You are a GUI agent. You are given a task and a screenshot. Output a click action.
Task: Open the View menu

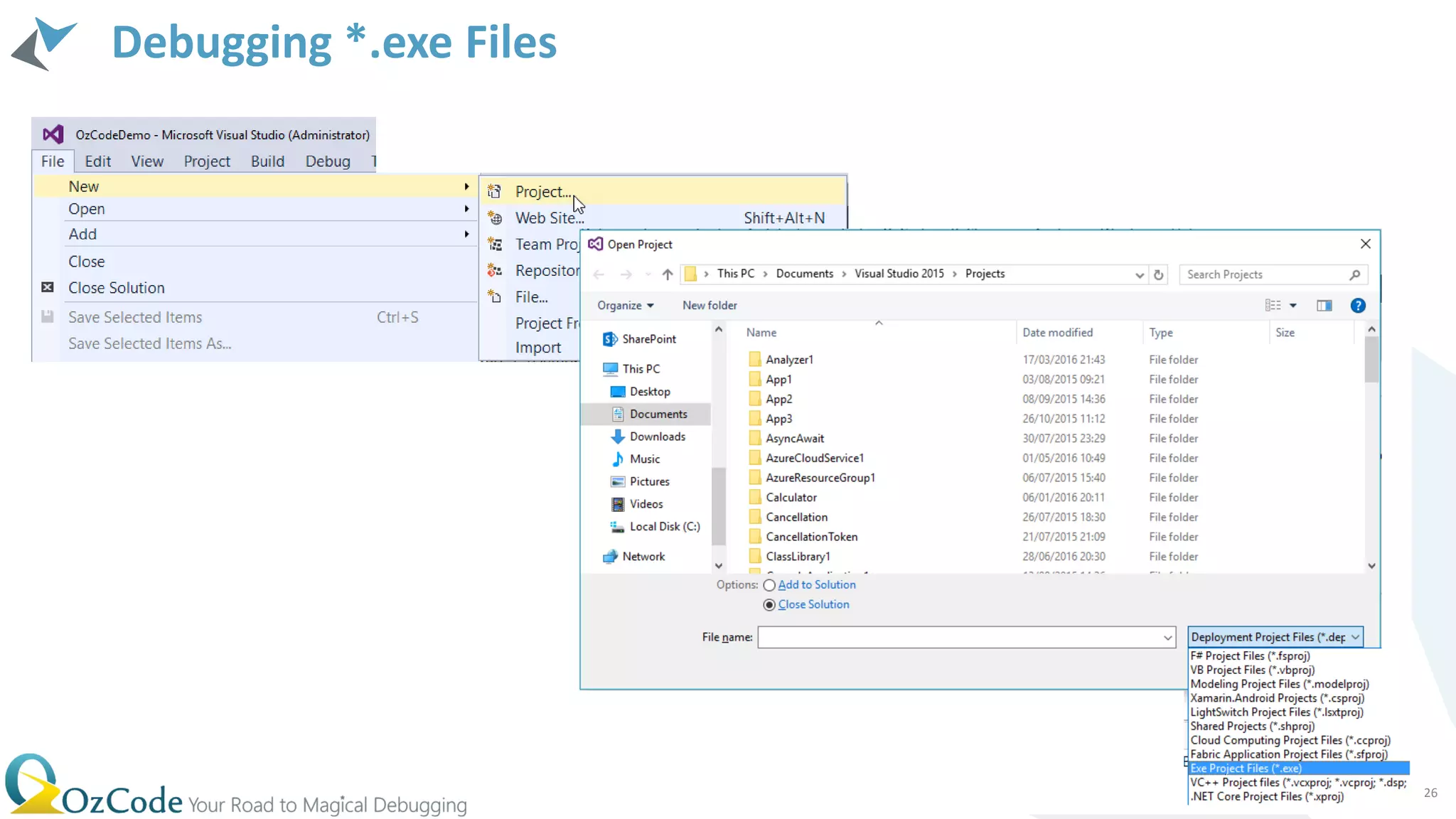[x=147, y=161]
